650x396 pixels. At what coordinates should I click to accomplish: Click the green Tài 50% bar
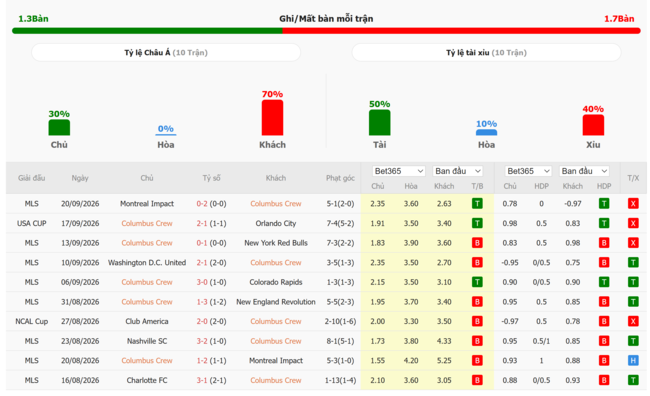380,123
